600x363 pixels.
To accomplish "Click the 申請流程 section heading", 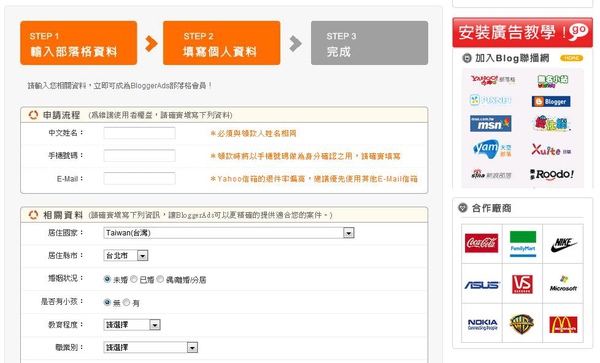I will click(x=61, y=115).
